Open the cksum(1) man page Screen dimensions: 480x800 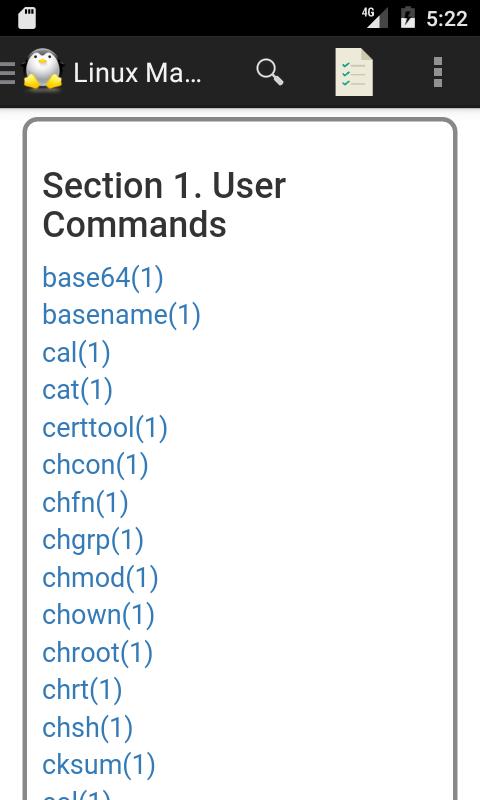98,765
